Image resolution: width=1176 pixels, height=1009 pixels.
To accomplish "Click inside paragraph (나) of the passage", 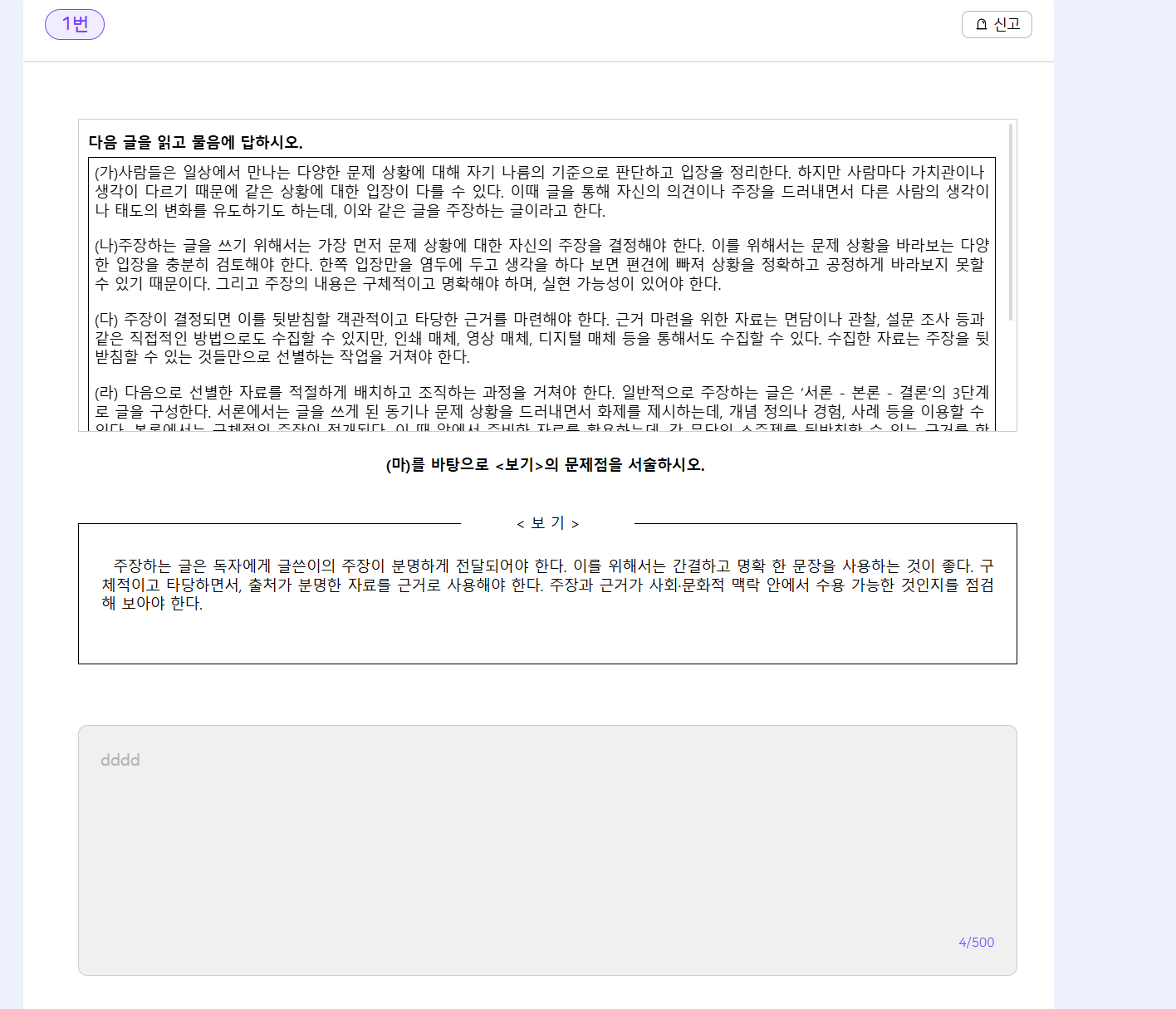I will (542, 264).
